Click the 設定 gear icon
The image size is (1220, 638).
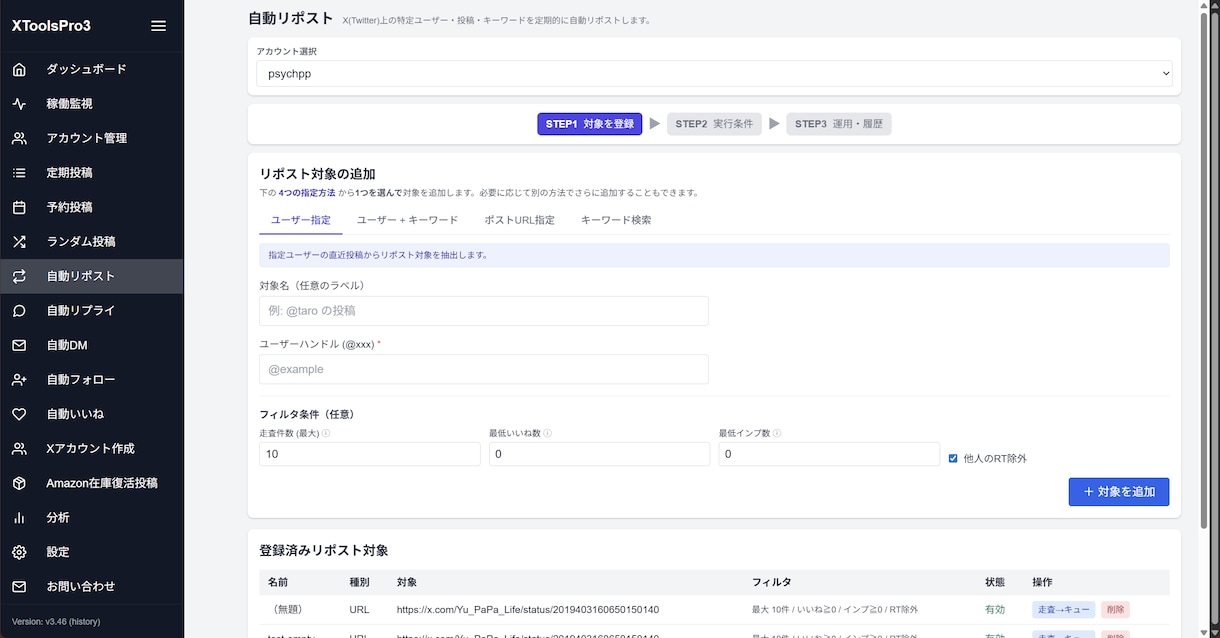[x=19, y=552]
